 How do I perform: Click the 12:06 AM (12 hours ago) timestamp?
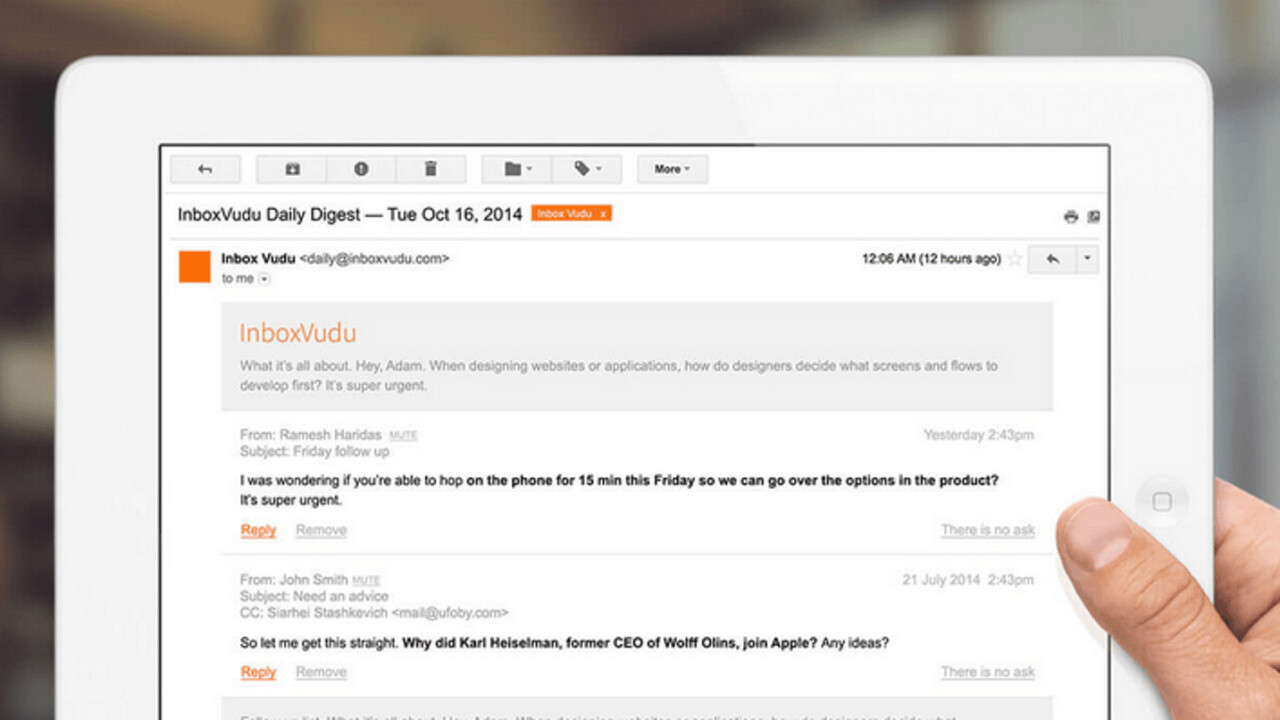point(931,259)
